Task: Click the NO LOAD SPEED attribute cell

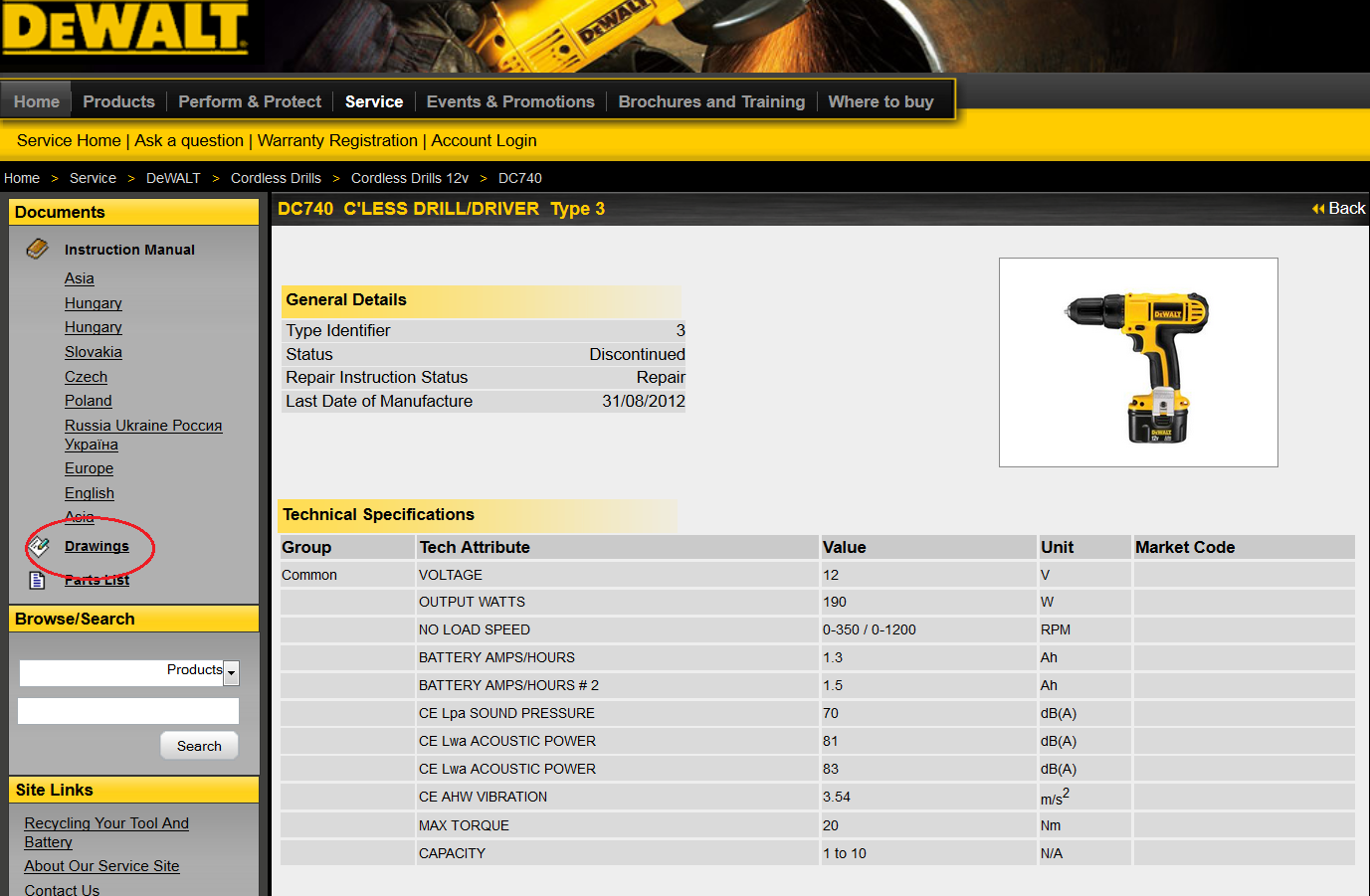Action: [617, 629]
